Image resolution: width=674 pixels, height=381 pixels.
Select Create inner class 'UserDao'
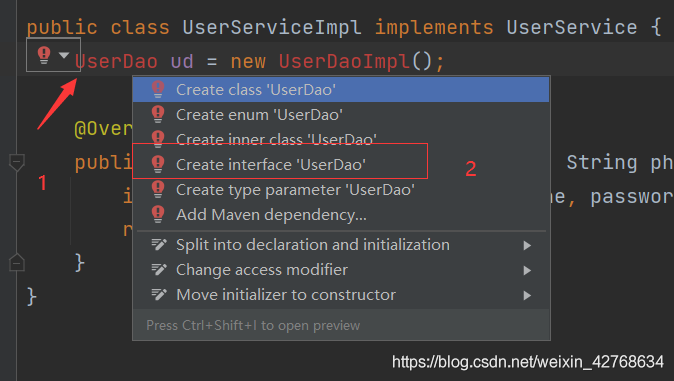tap(340, 138)
